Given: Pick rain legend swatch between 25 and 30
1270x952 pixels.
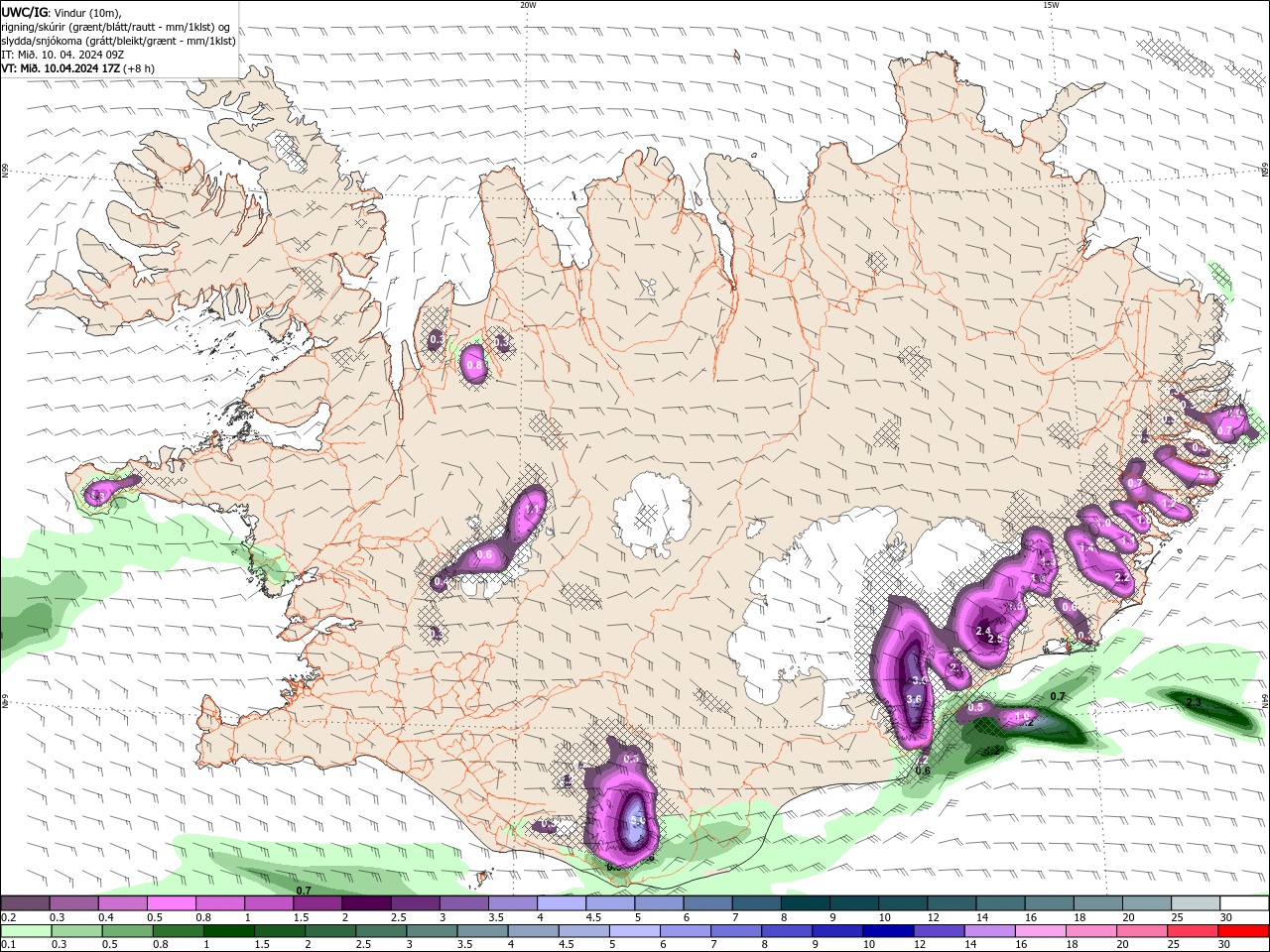Looking at the screenshot, I should (x=1195, y=931).
